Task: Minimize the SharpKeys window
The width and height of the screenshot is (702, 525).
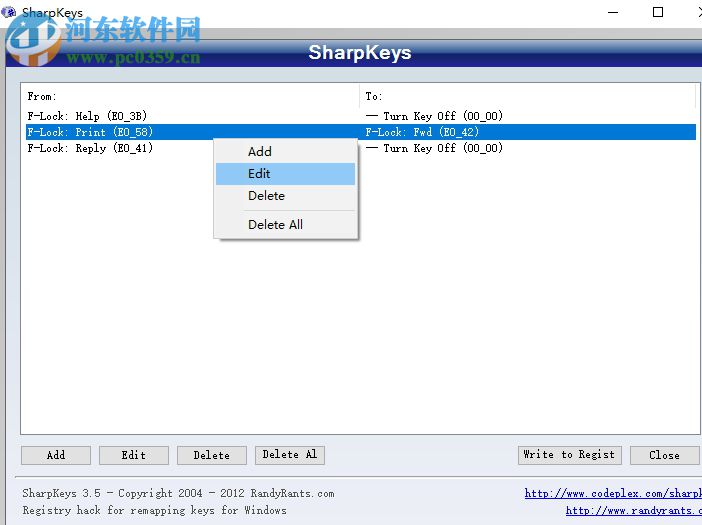Action: 613,13
